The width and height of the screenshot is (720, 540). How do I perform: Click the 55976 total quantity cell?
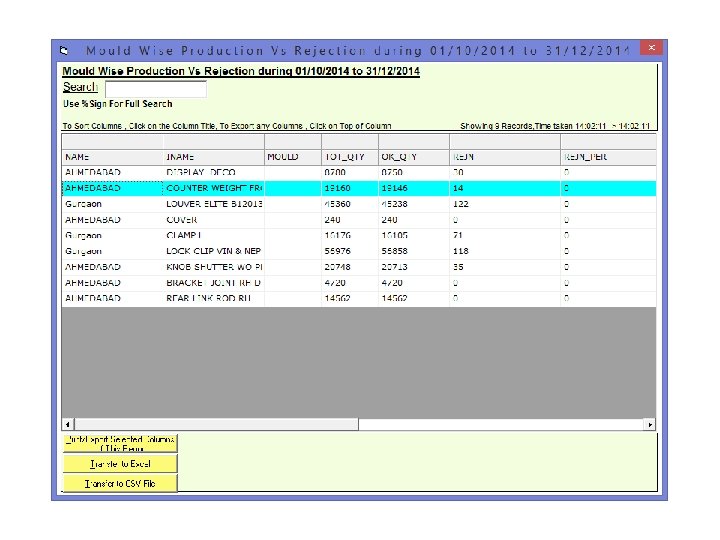click(x=350, y=251)
